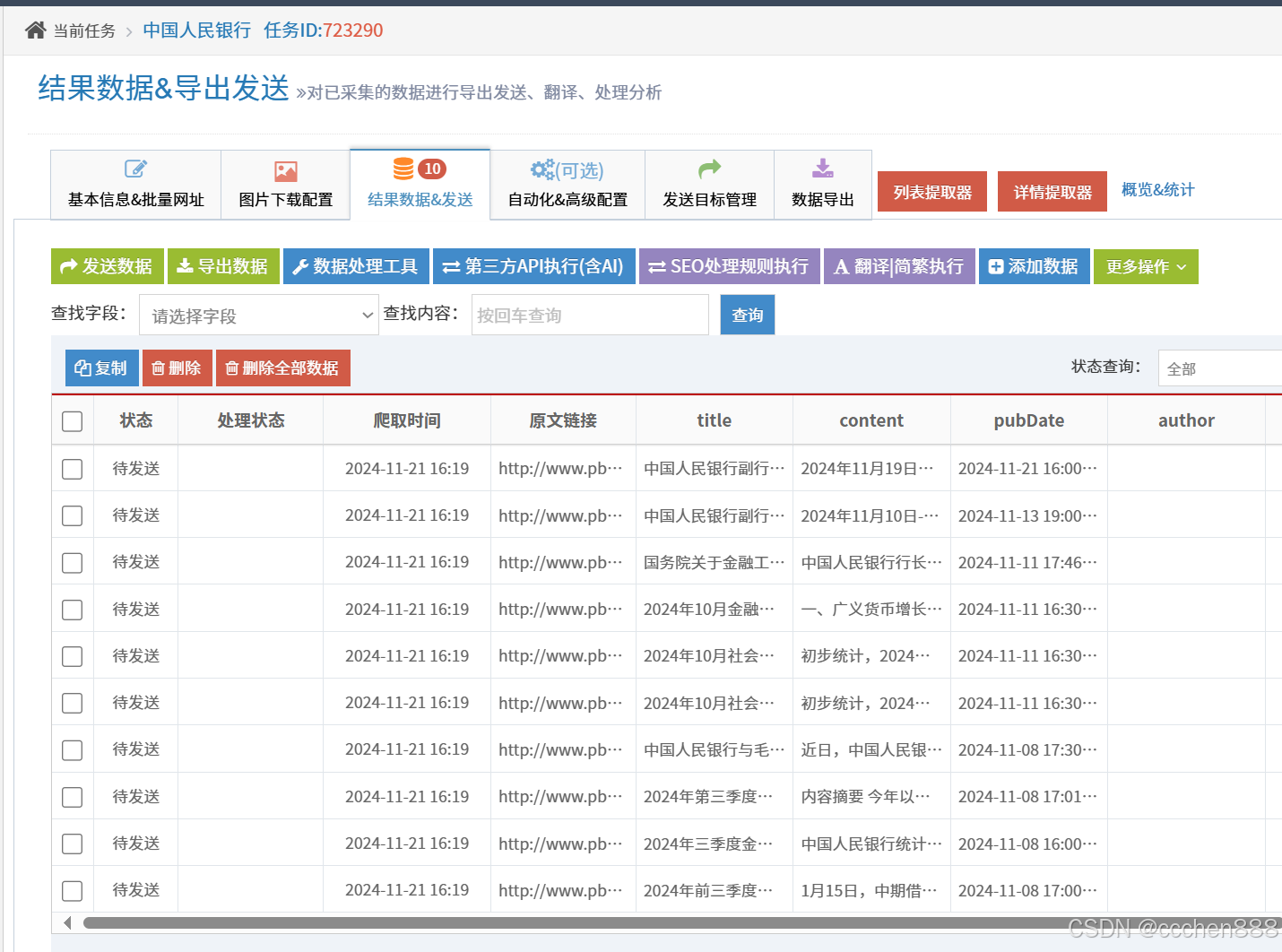
Task: Click the 爬取时间 column header
Action: click(x=407, y=420)
